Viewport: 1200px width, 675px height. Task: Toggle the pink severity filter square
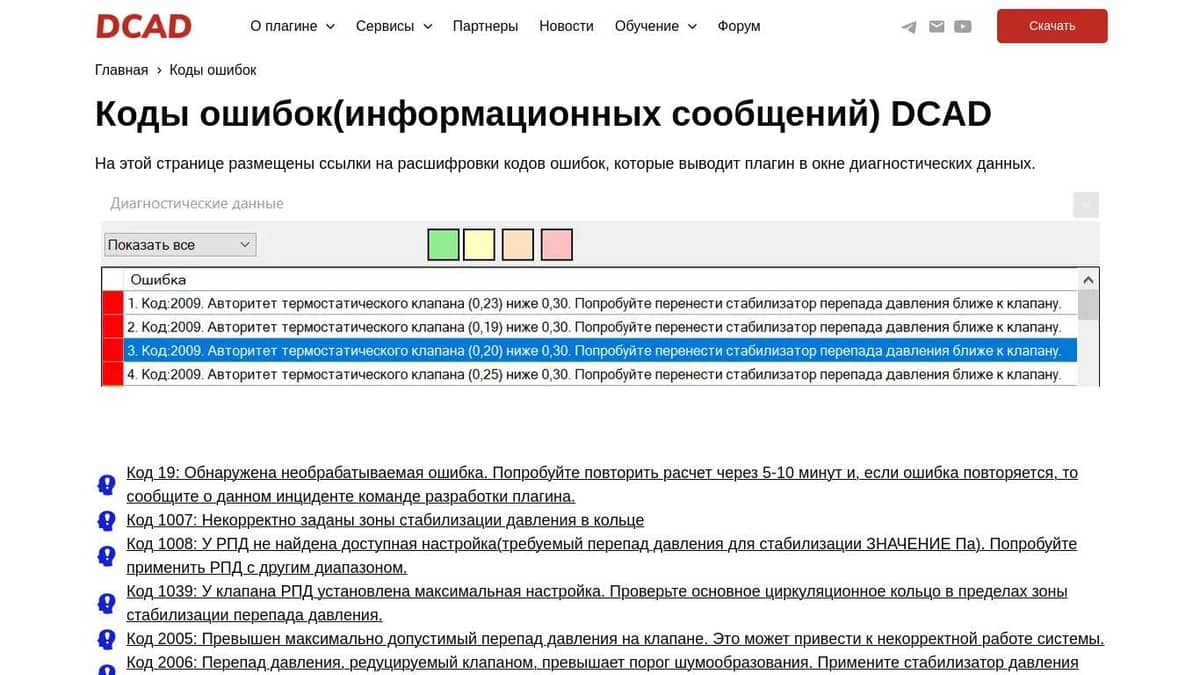click(556, 244)
